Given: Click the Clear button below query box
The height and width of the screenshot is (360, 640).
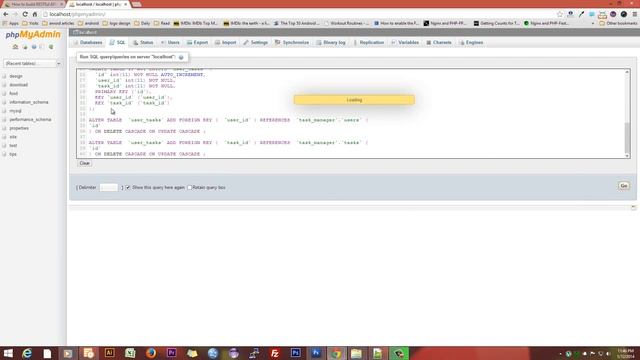Looking at the screenshot, I should 84,163.
